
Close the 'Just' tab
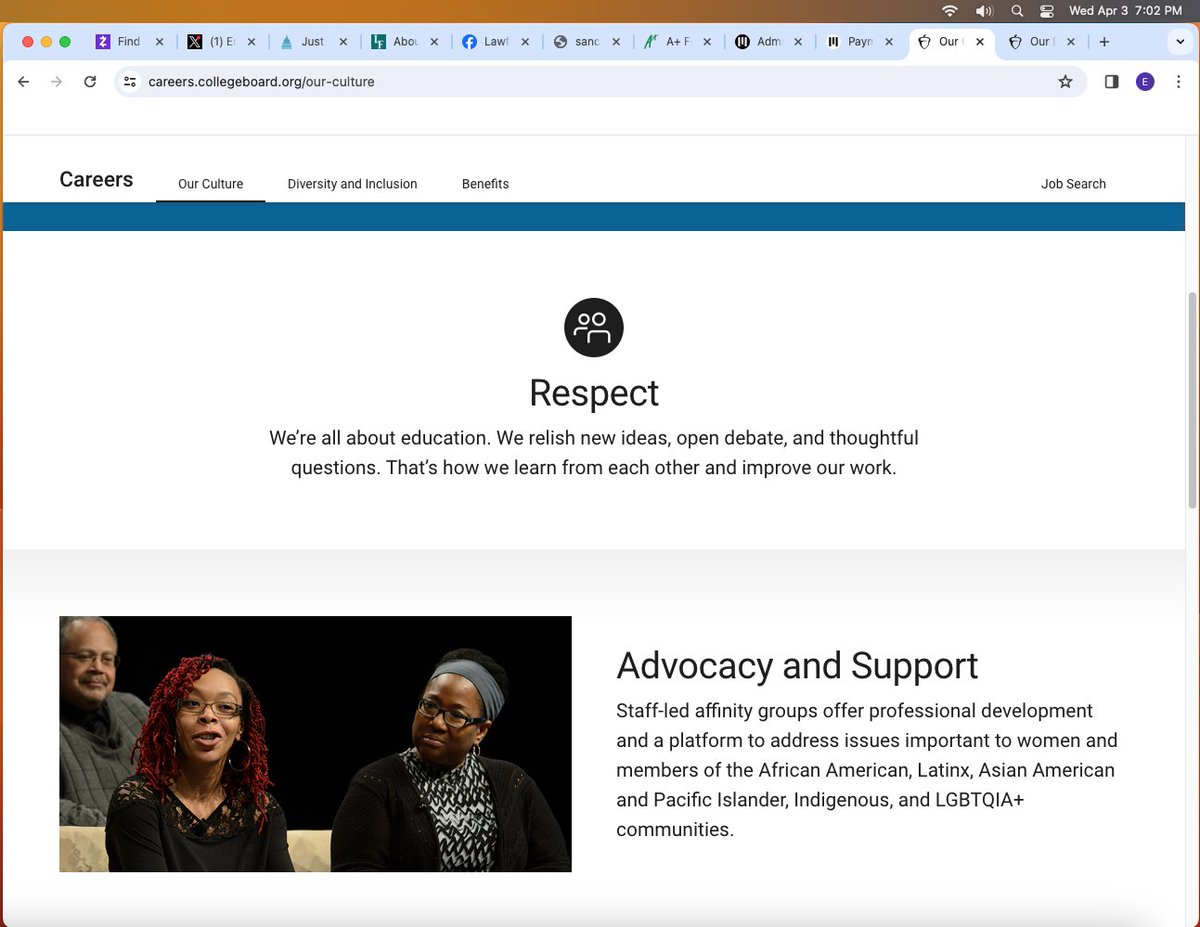tap(343, 42)
